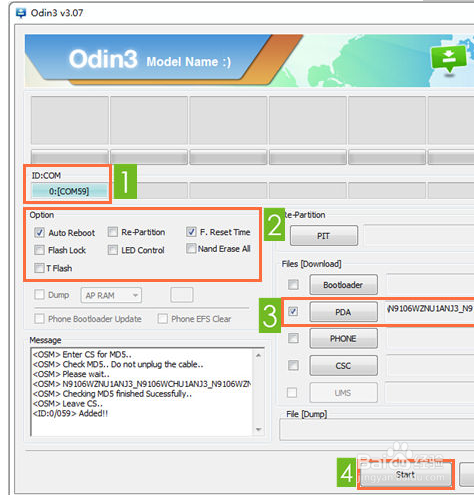The width and height of the screenshot is (474, 495).
Task: Click the first progress bar slot
Action: [x=70, y=157]
